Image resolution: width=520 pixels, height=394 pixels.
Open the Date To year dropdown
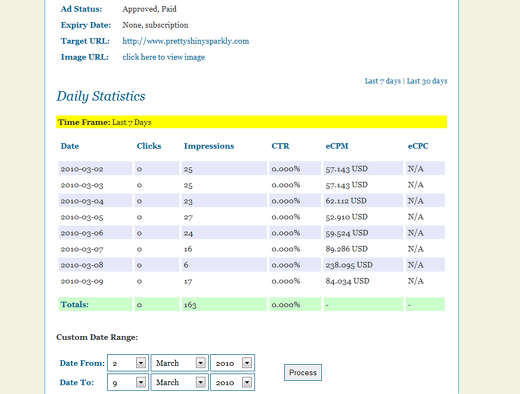pos(232,382)
